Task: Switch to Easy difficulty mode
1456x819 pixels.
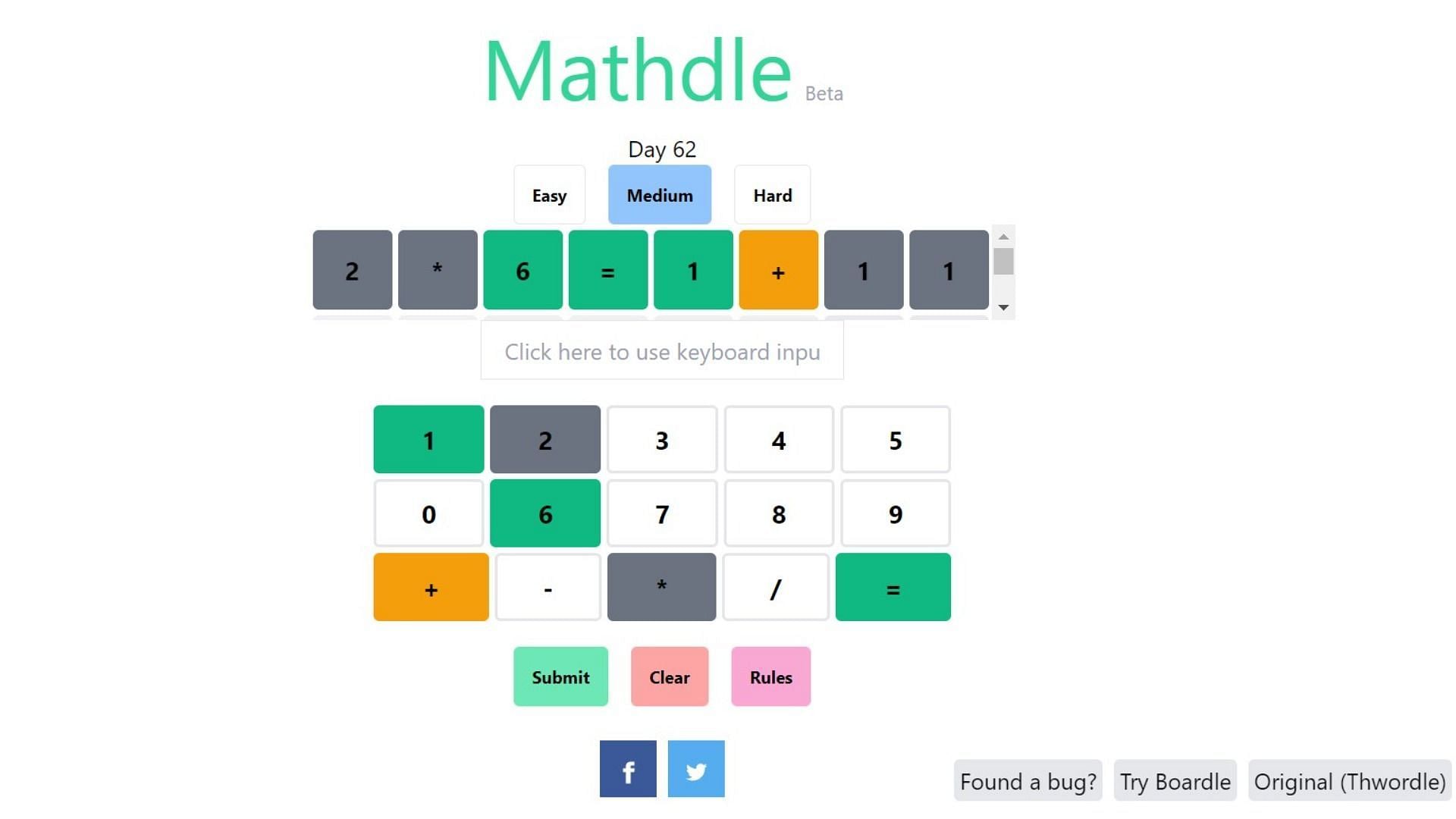Action: 549,195
